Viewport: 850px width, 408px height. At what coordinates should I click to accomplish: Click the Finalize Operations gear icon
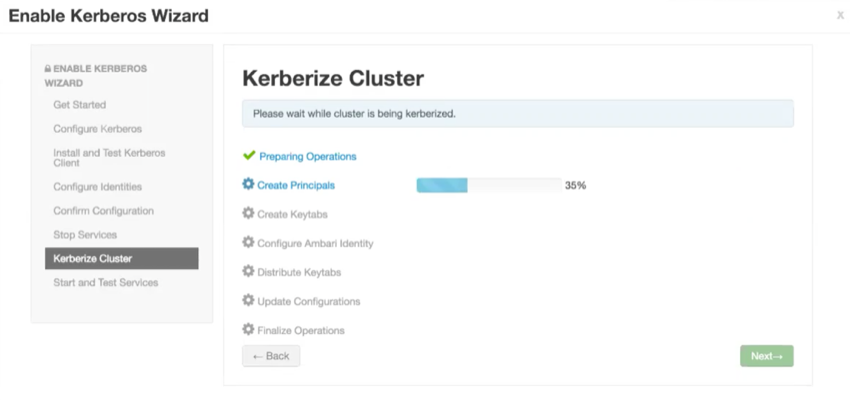248,329
